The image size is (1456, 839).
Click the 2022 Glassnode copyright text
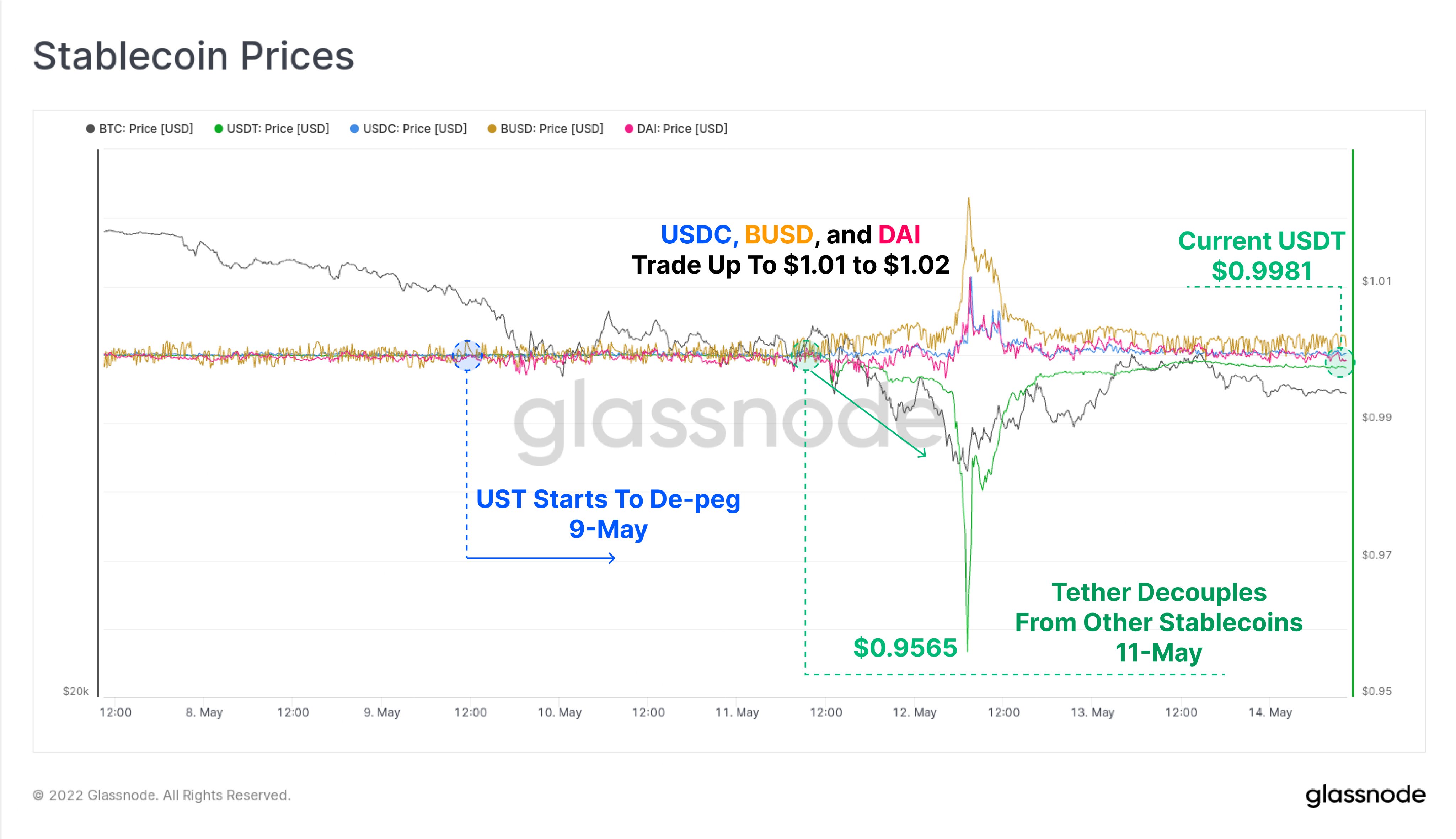(x=162, y=795)
